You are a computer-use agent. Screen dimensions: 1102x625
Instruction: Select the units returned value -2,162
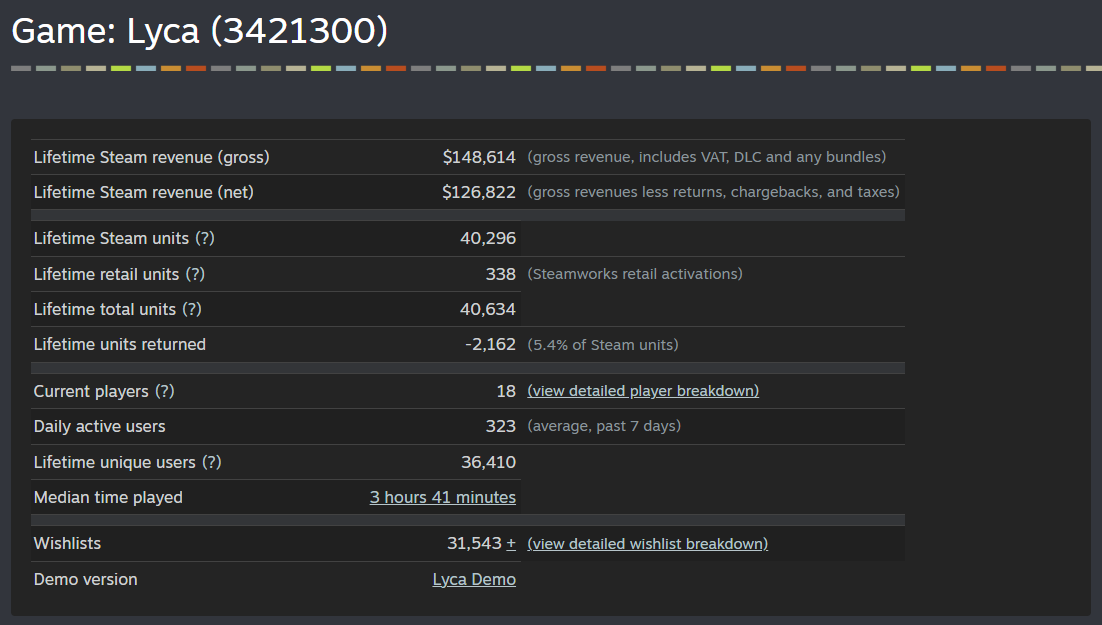click(491, 344)
